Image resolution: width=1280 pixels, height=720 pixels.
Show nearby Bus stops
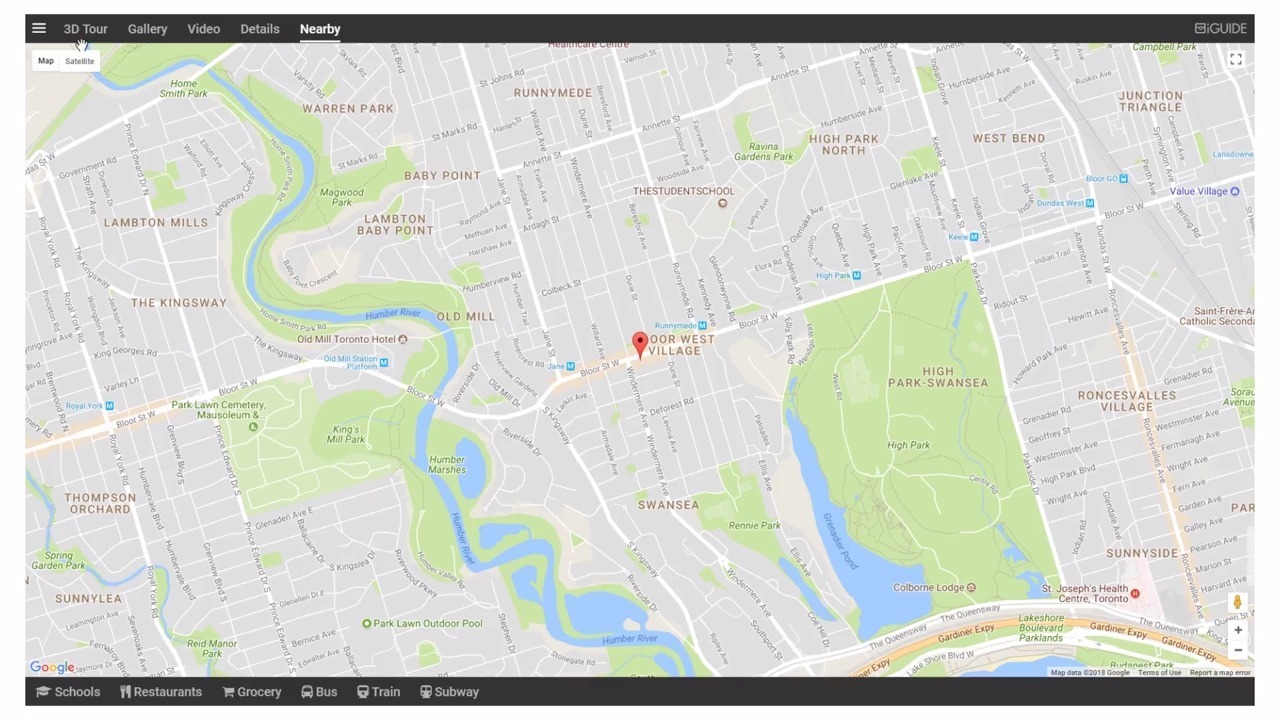click(319, 692)
